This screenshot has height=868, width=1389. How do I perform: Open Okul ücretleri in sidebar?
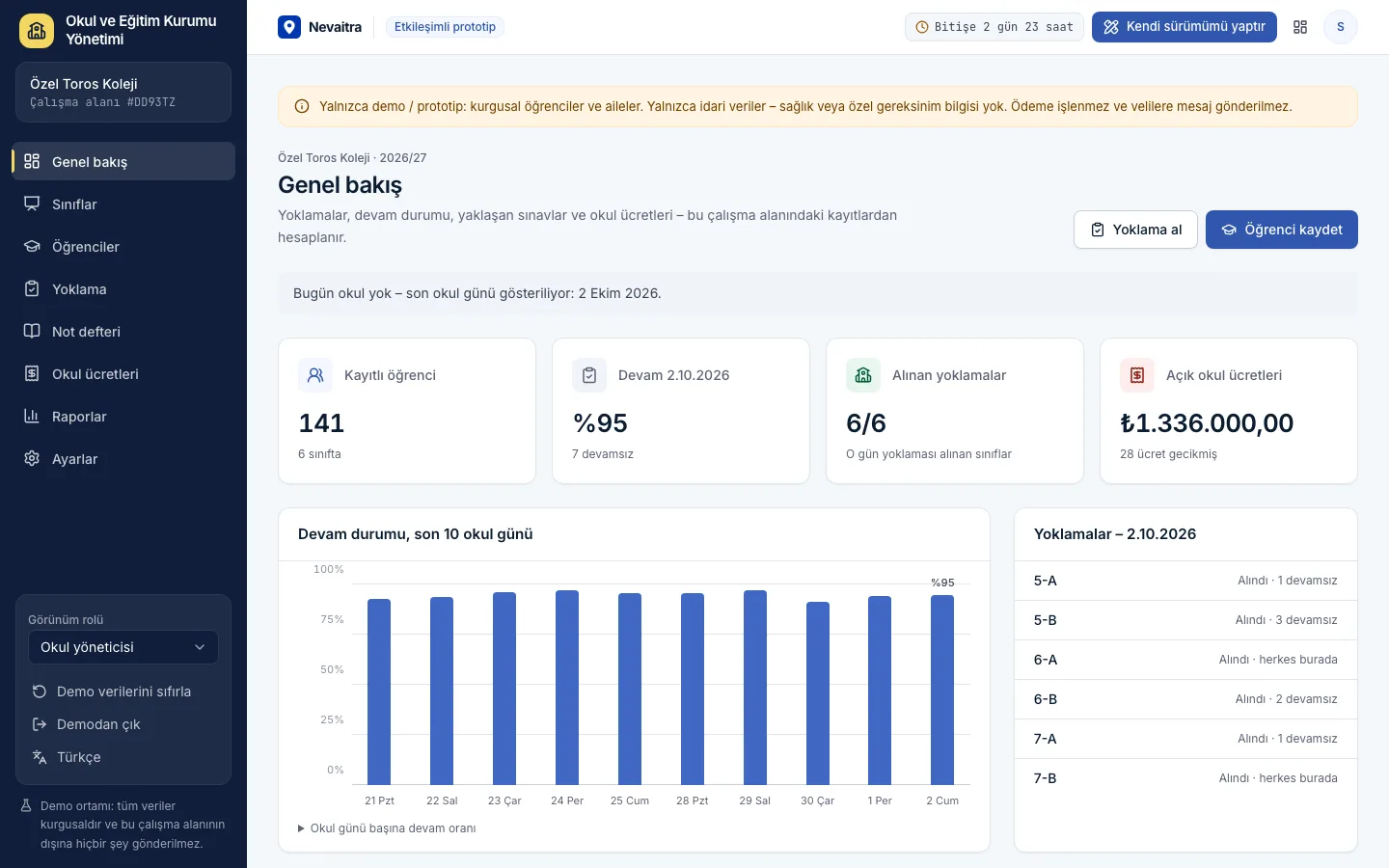(x=123, y=373)
